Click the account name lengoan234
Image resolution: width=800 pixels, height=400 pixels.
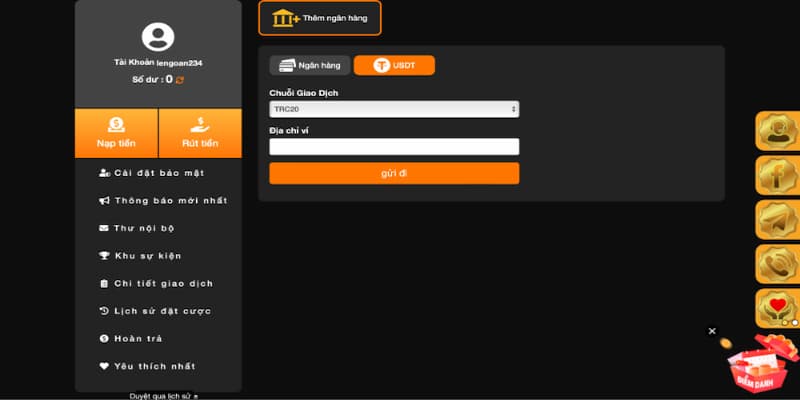179,63
